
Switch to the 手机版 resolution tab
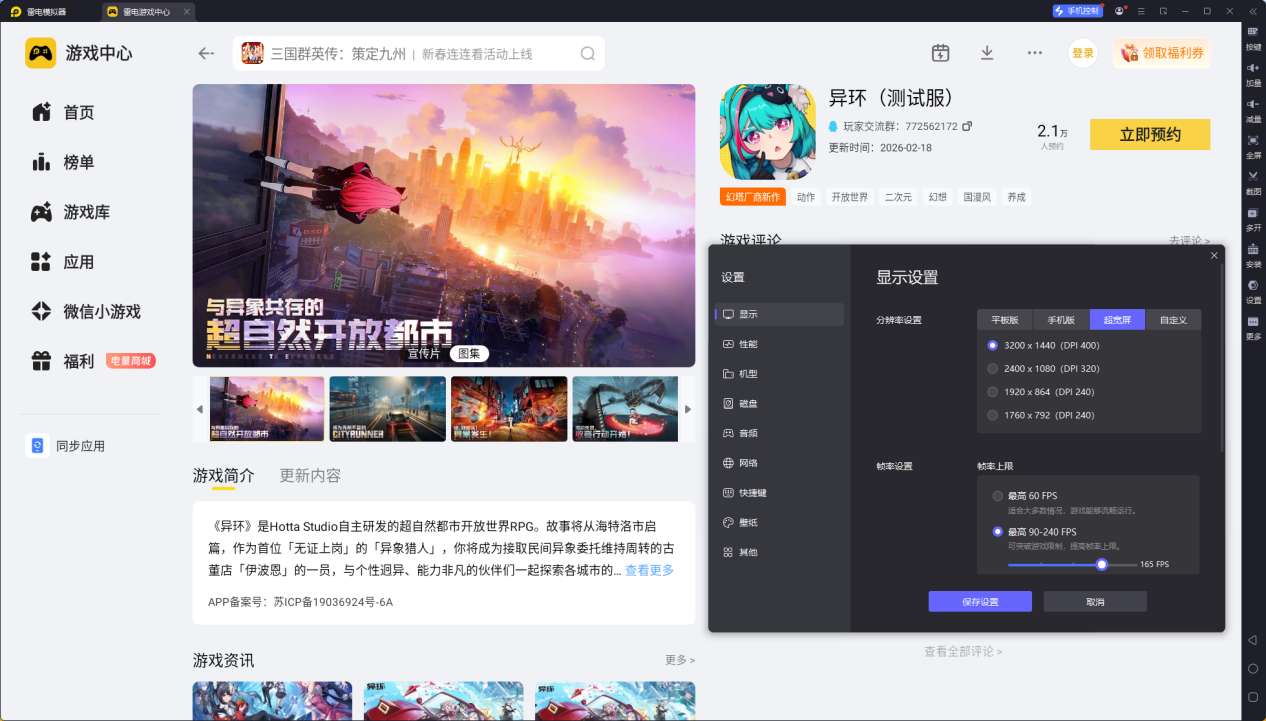point(1061,320)
